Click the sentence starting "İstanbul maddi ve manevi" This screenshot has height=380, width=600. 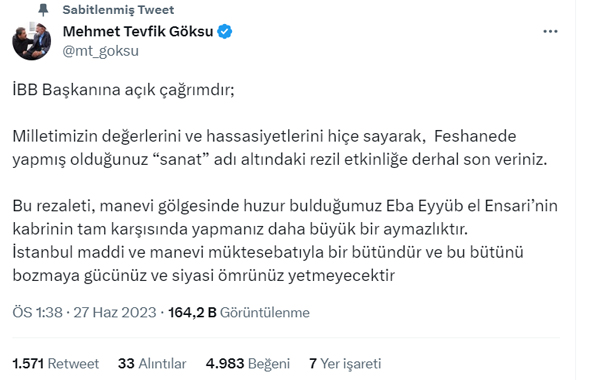[268, 264]
